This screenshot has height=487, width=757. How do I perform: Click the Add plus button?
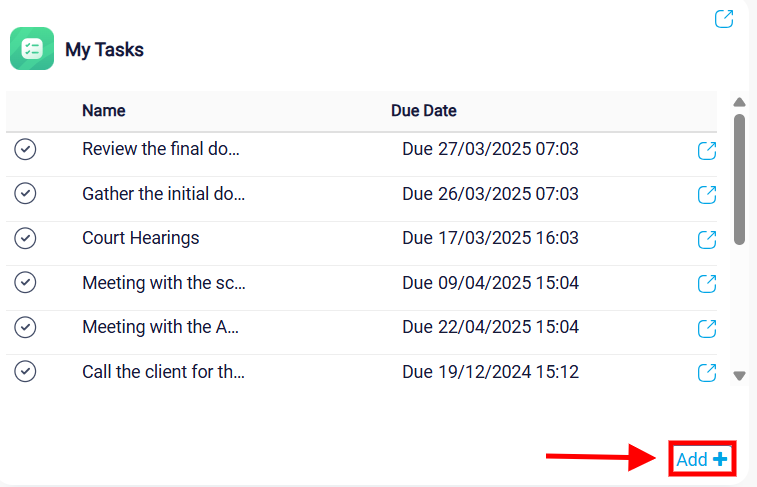coord(702,459)
